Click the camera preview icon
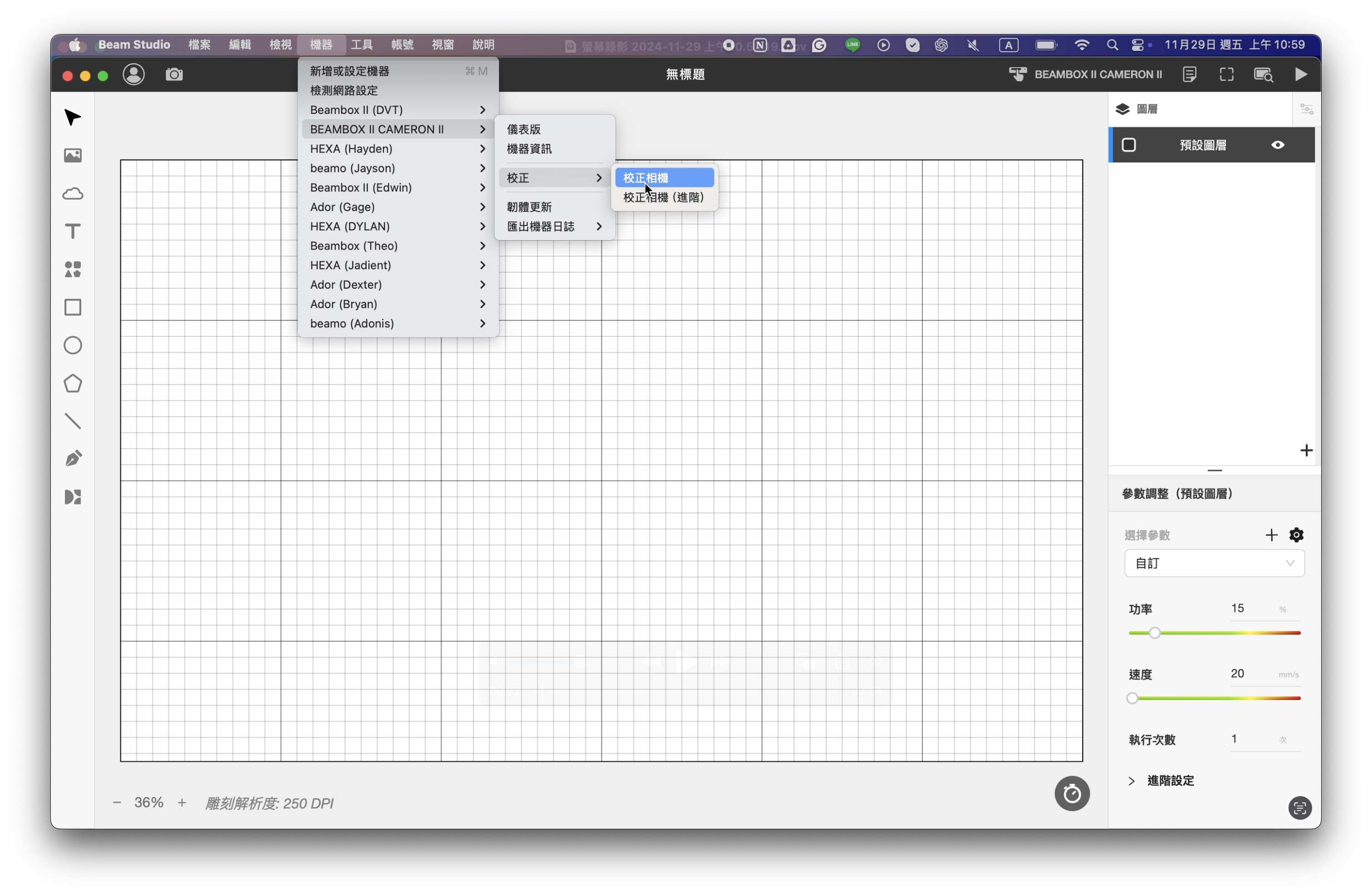The height and width of the screenshot is (896, 1372). click(x=174, y=74)
